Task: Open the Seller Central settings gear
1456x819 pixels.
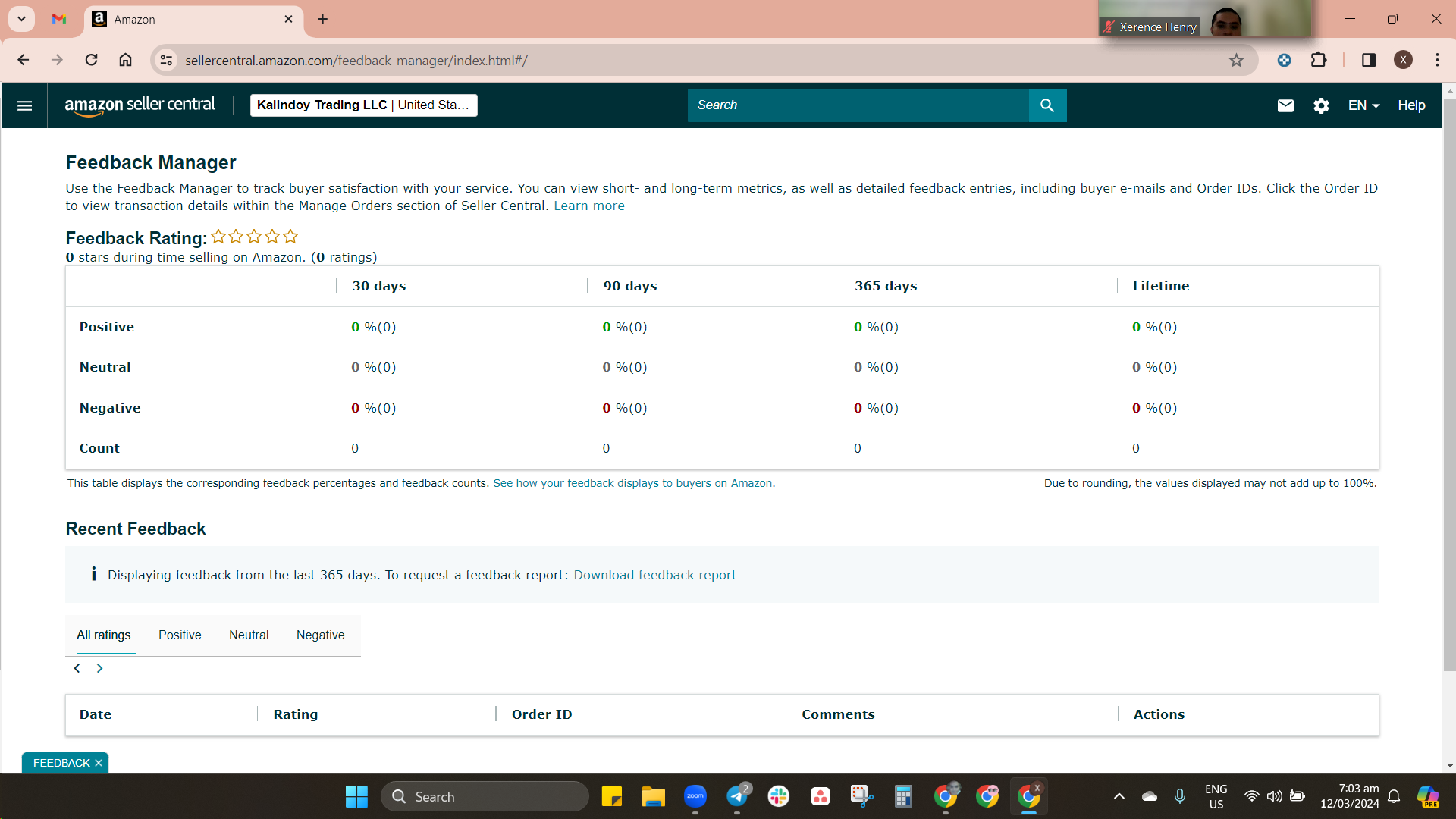Action: pyautogui.click(x=1321, y=105)
